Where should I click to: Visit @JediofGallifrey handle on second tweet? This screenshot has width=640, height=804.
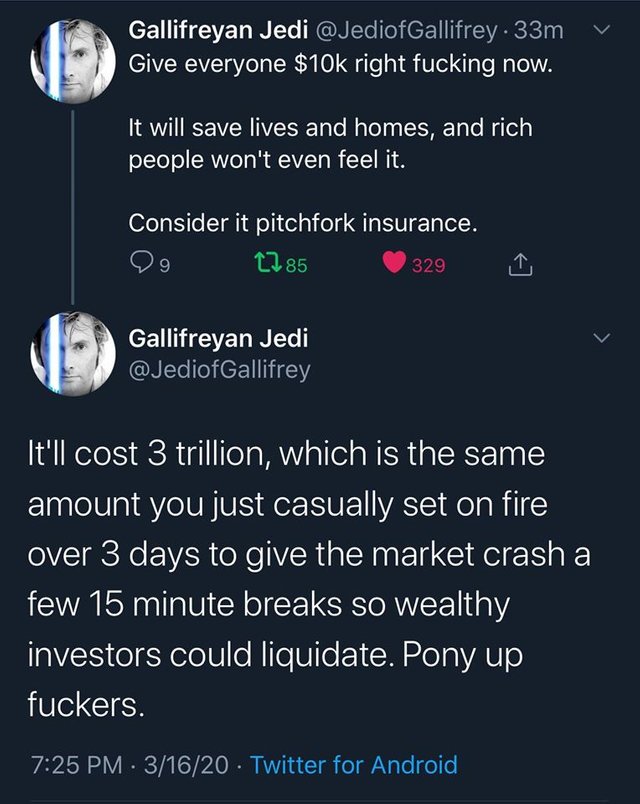[220, 370]
